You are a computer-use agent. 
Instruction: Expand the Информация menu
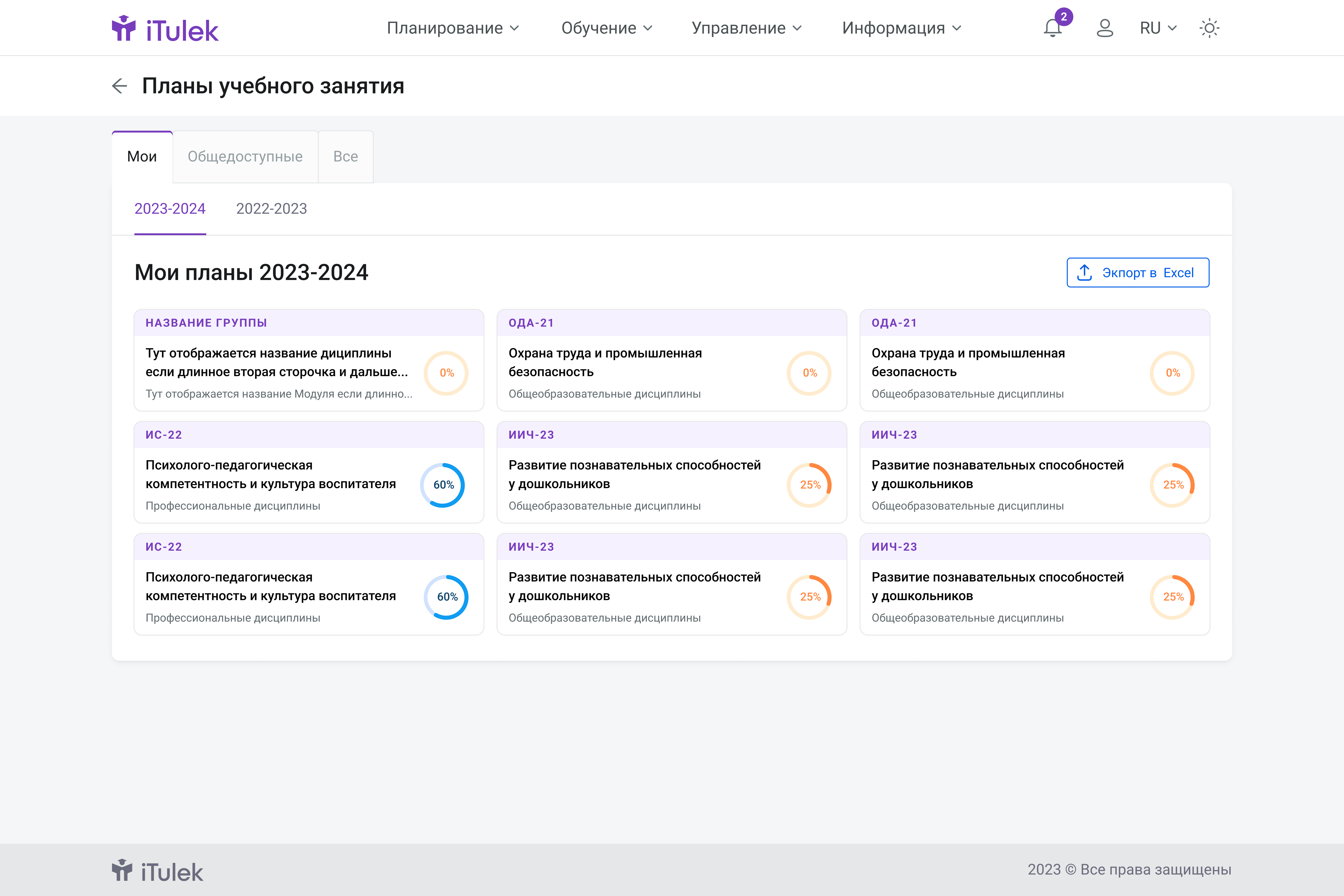[x=902, y=28]
